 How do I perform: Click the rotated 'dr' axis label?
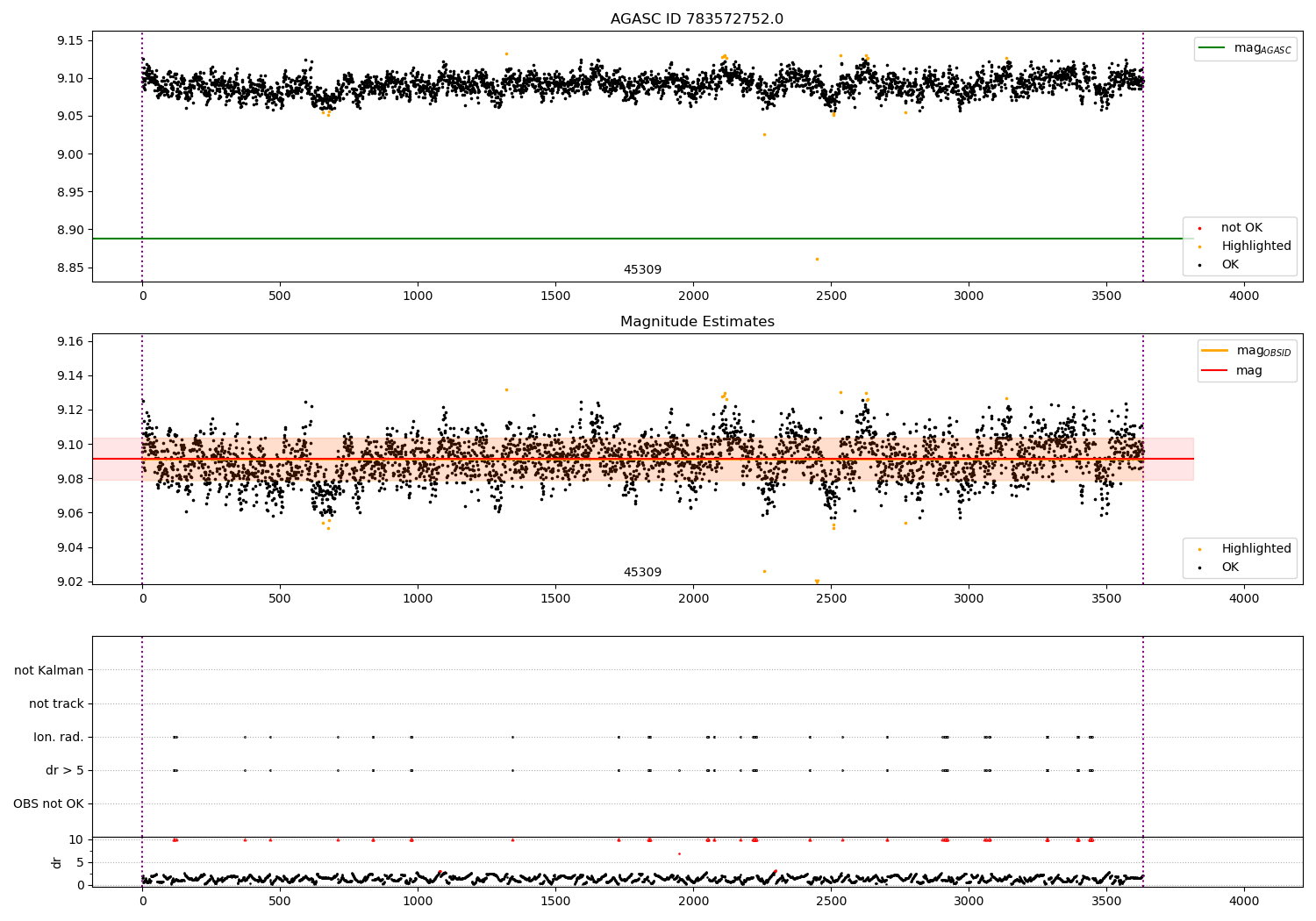56,862
